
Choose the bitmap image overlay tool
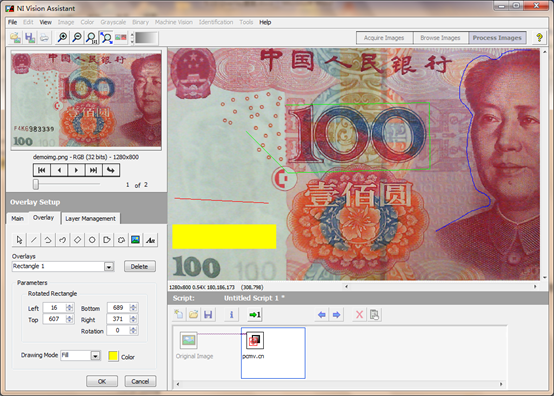[x=135, y=240]
